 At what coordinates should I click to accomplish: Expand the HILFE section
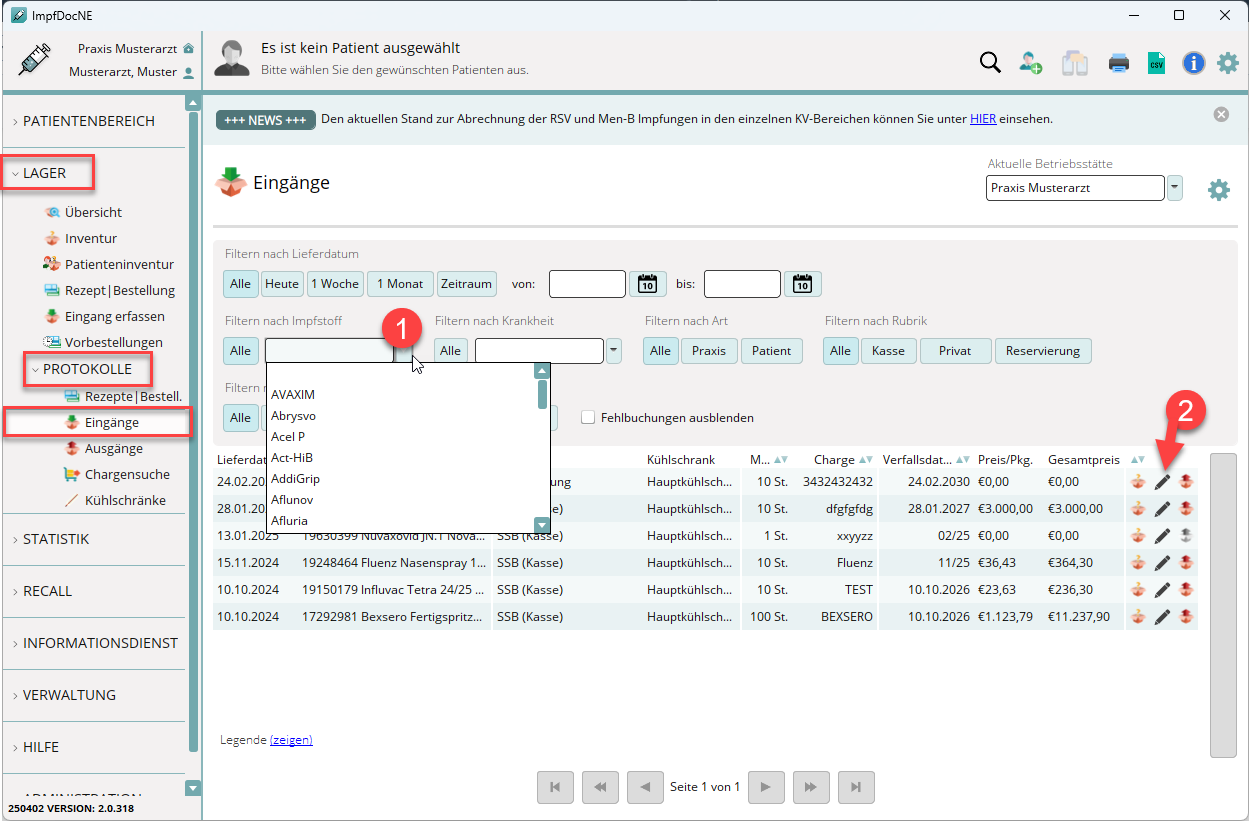pyautogui.click(x=41, y=747)
